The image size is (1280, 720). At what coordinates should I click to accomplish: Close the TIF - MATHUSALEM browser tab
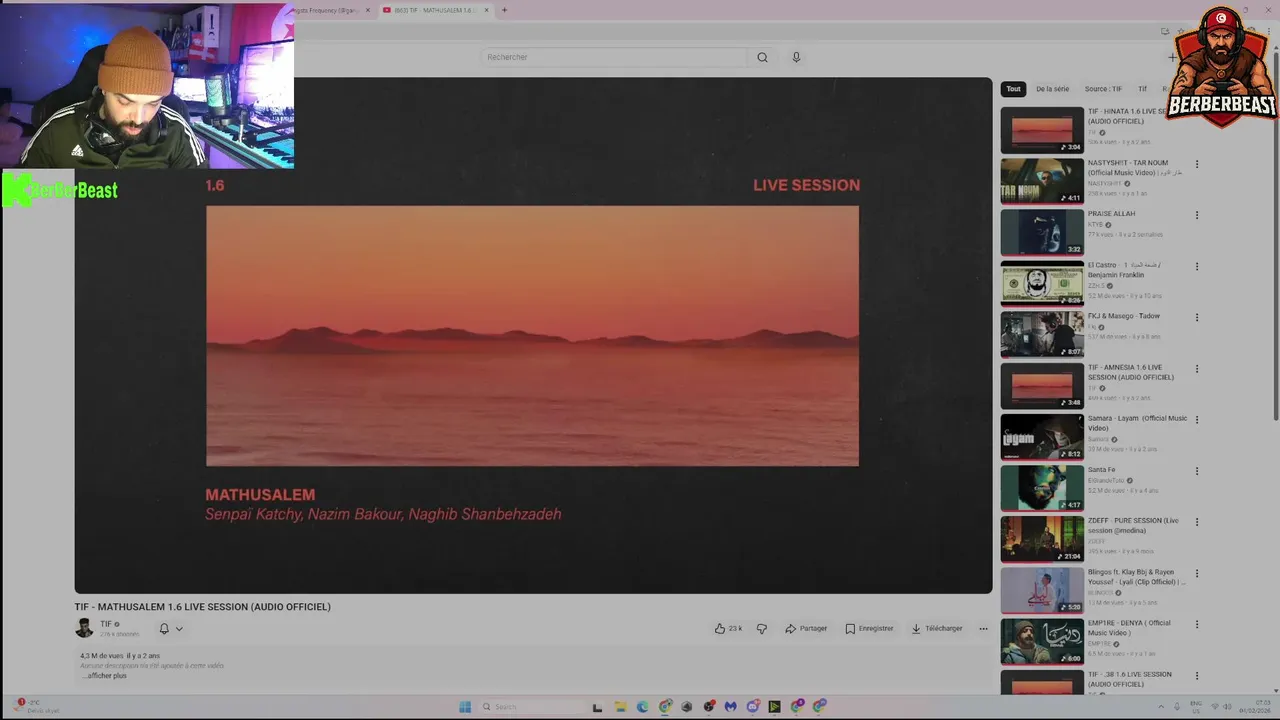pos(487,10)
